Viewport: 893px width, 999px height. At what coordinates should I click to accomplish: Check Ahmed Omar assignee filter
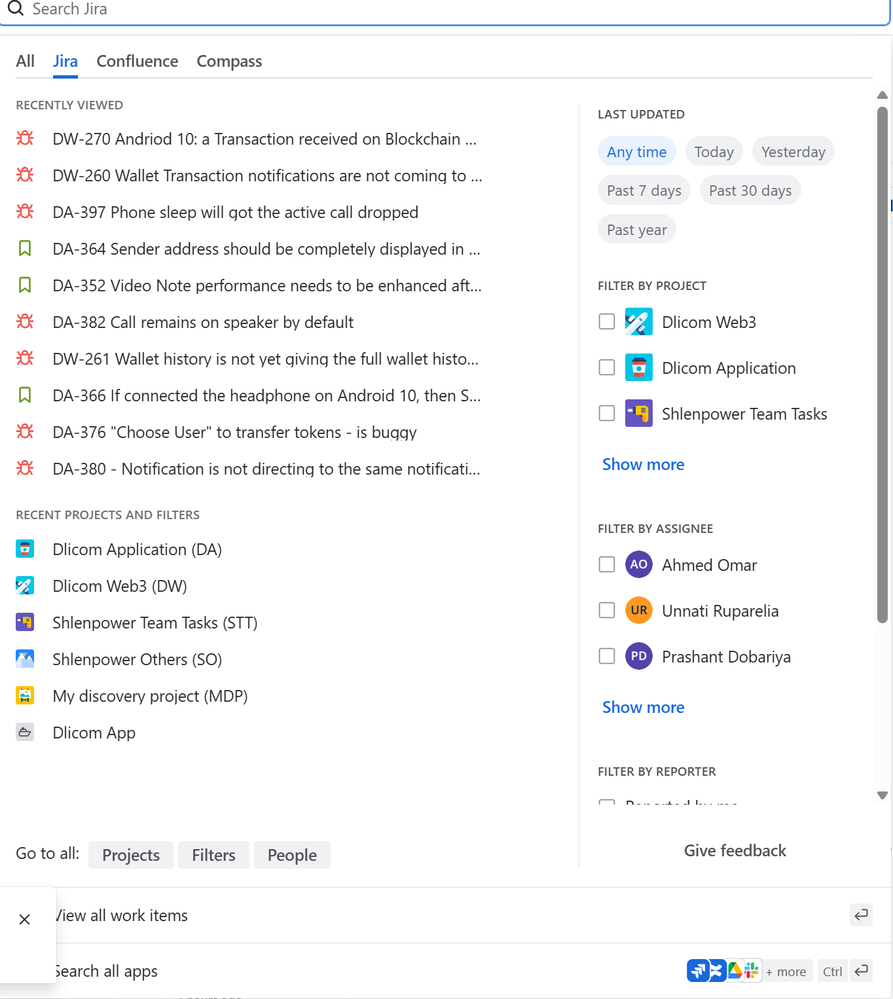pos(607,564)
